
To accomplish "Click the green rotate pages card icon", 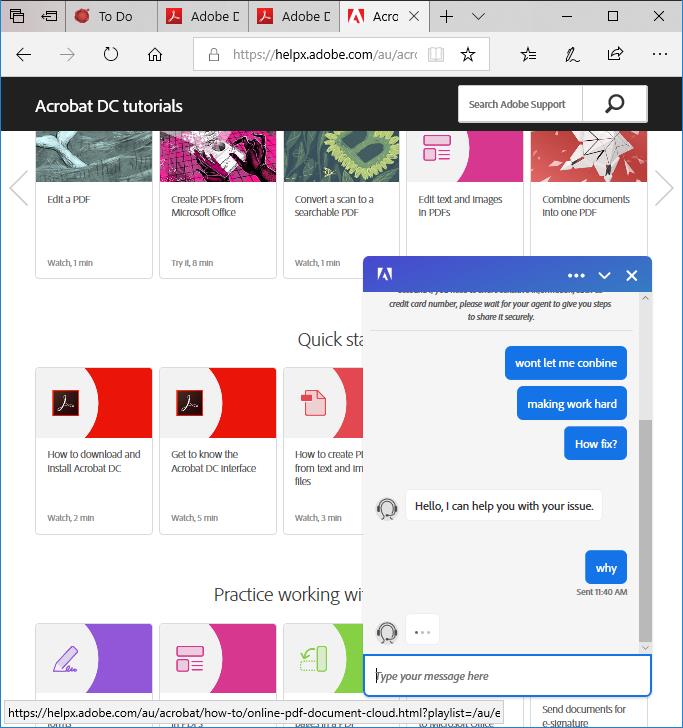I will point(314,659).
